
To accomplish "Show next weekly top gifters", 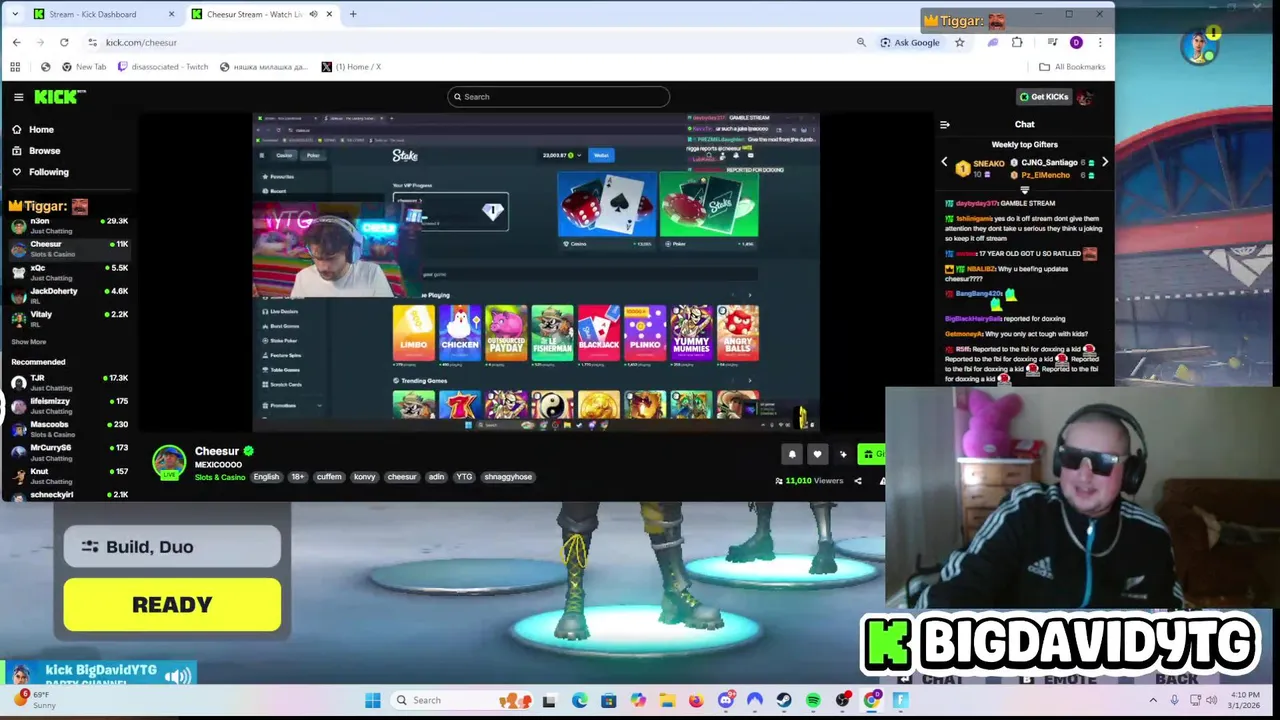I will tap(1104, 162).
